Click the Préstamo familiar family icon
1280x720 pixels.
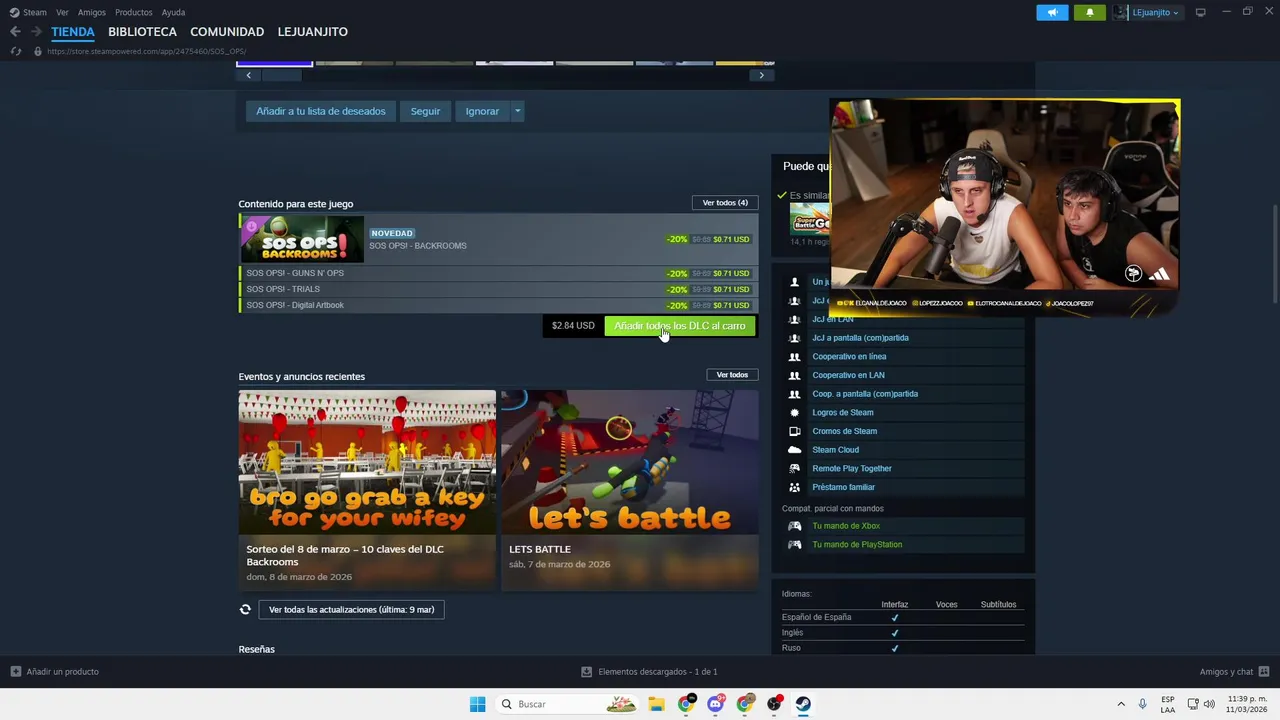[x=795, y=487]
